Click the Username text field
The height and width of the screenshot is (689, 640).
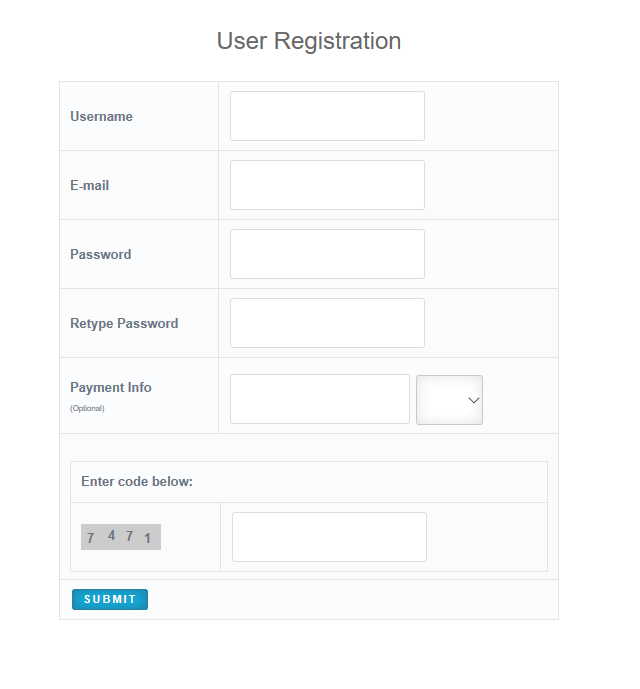click(327, 116)
